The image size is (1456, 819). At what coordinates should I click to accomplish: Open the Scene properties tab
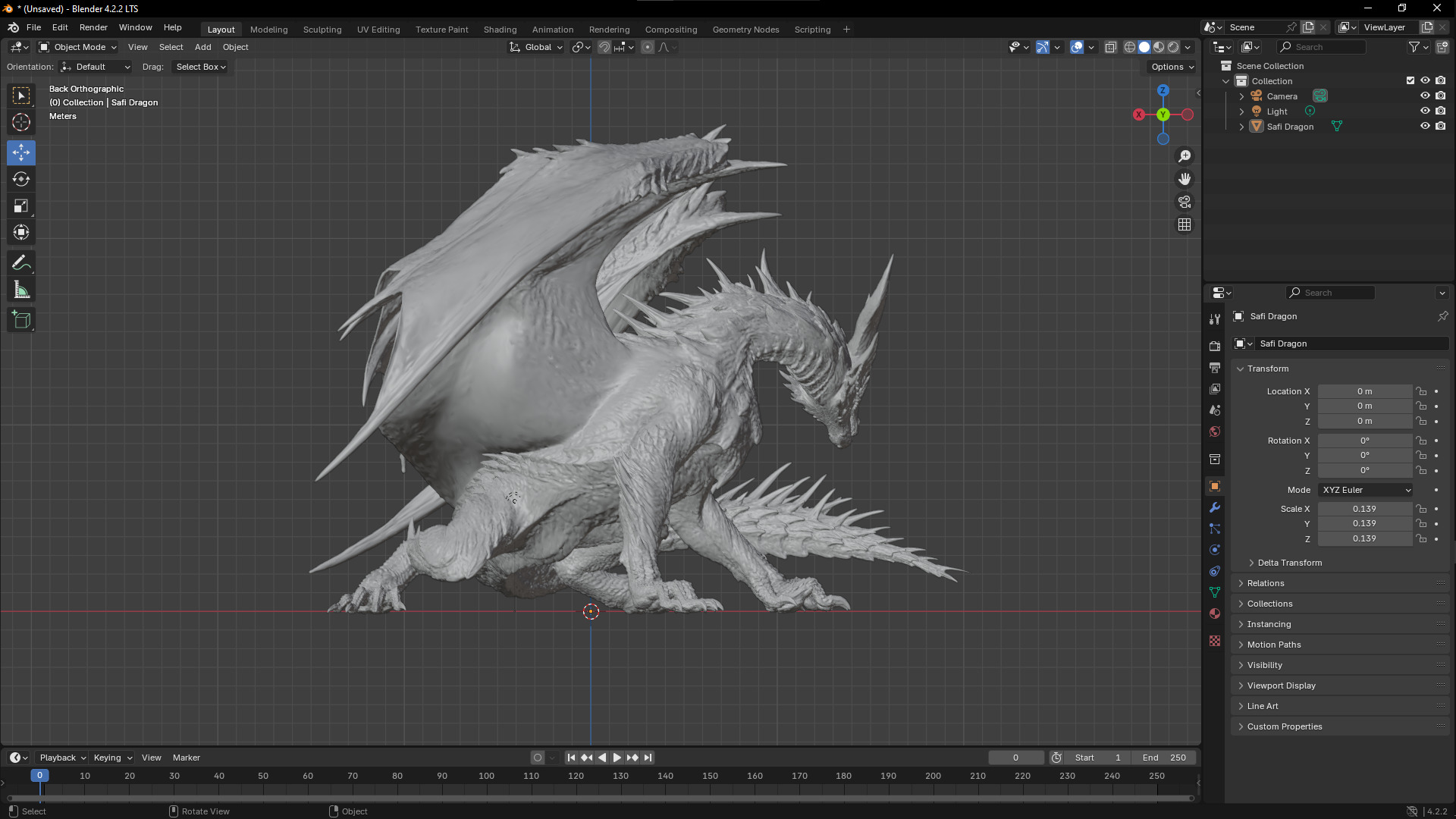1215,409
